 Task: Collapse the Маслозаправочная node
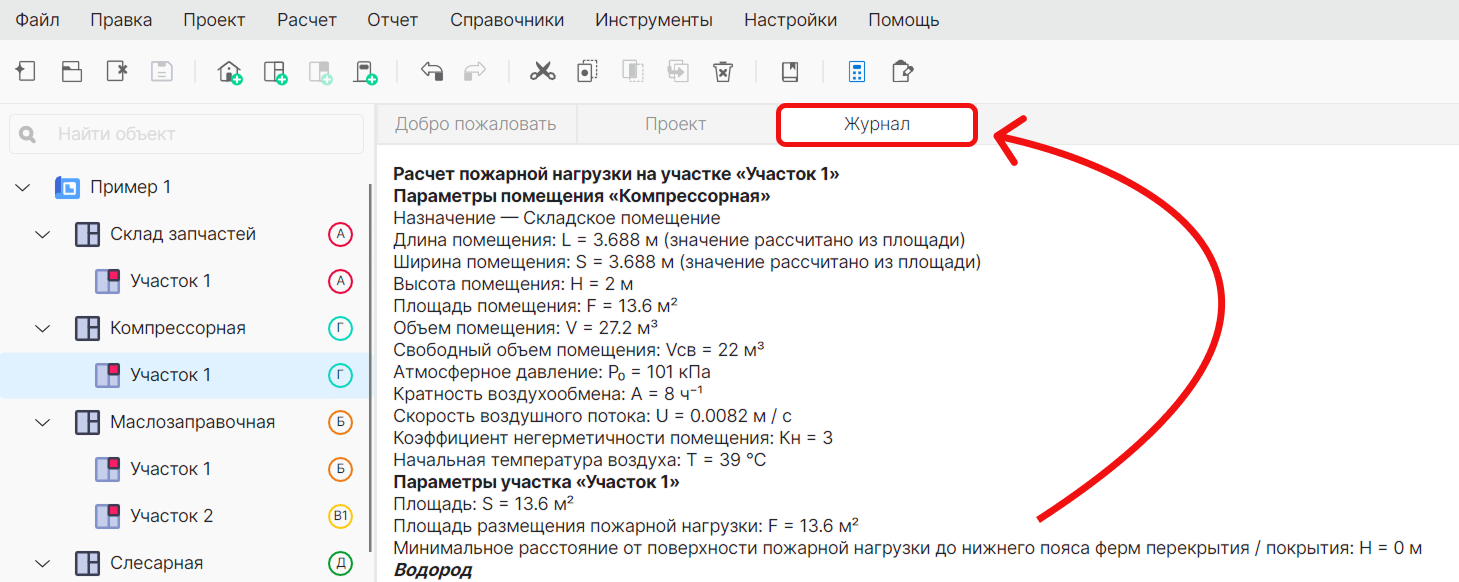tap(43, 422)
